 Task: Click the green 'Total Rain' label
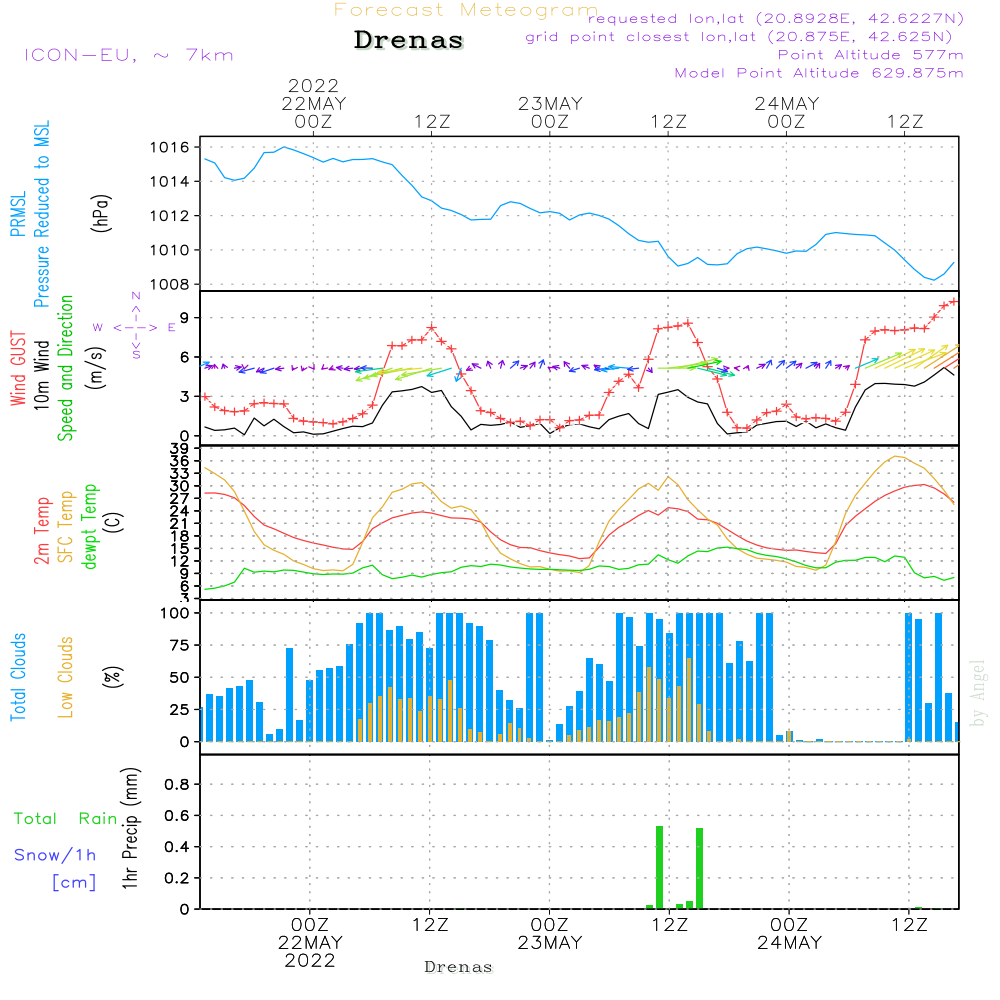(66, 818)
